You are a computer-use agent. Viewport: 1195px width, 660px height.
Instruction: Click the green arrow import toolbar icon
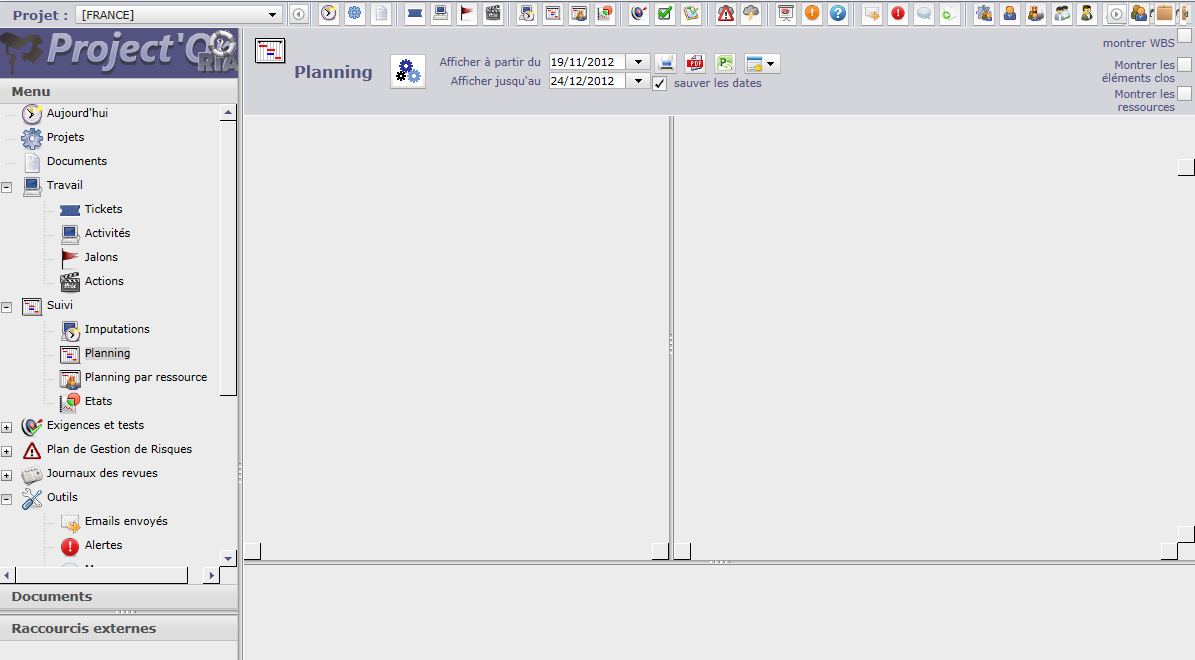click(950, 13)
